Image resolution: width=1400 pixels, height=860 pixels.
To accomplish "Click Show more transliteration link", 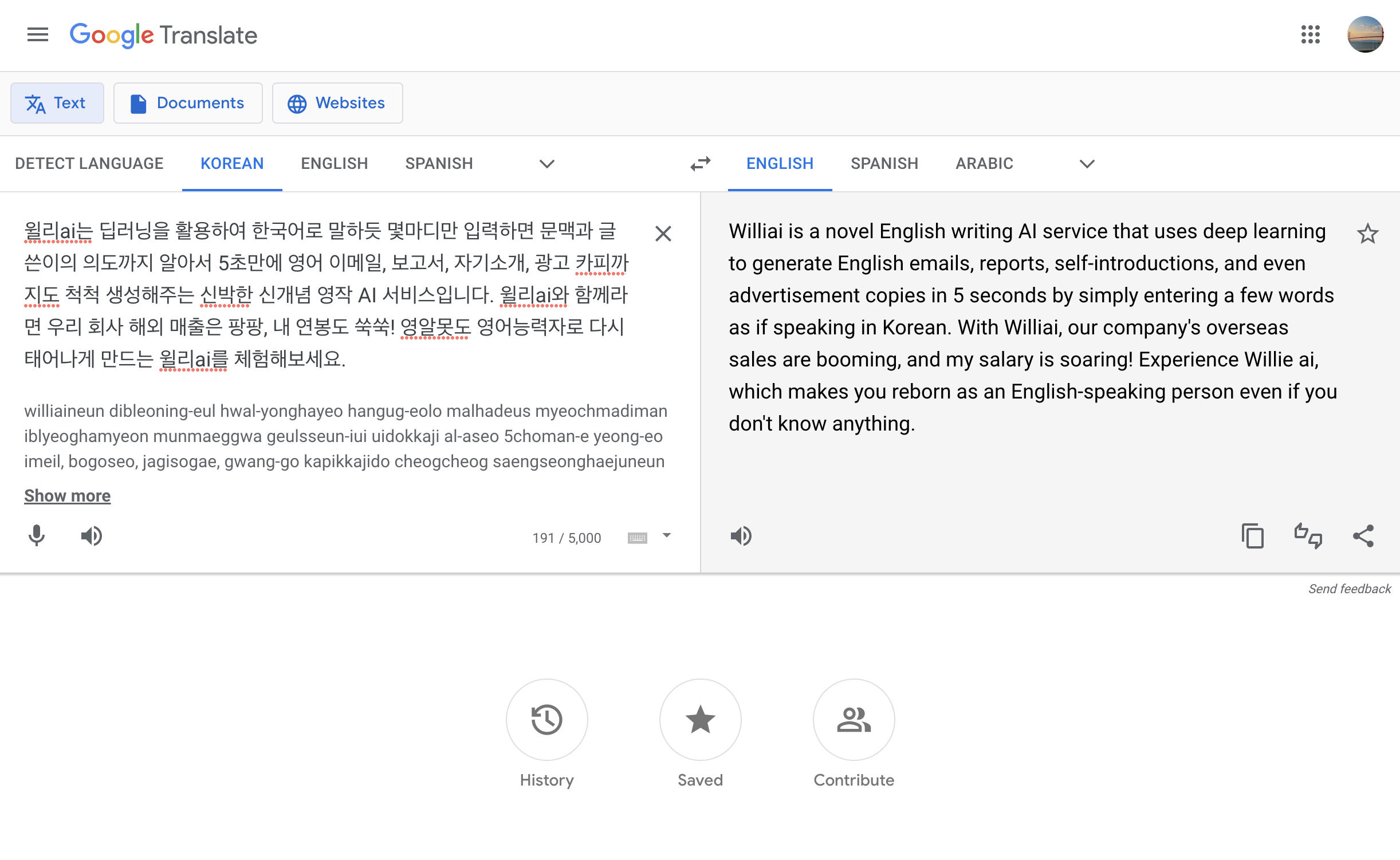I will (x=67, y=495).
